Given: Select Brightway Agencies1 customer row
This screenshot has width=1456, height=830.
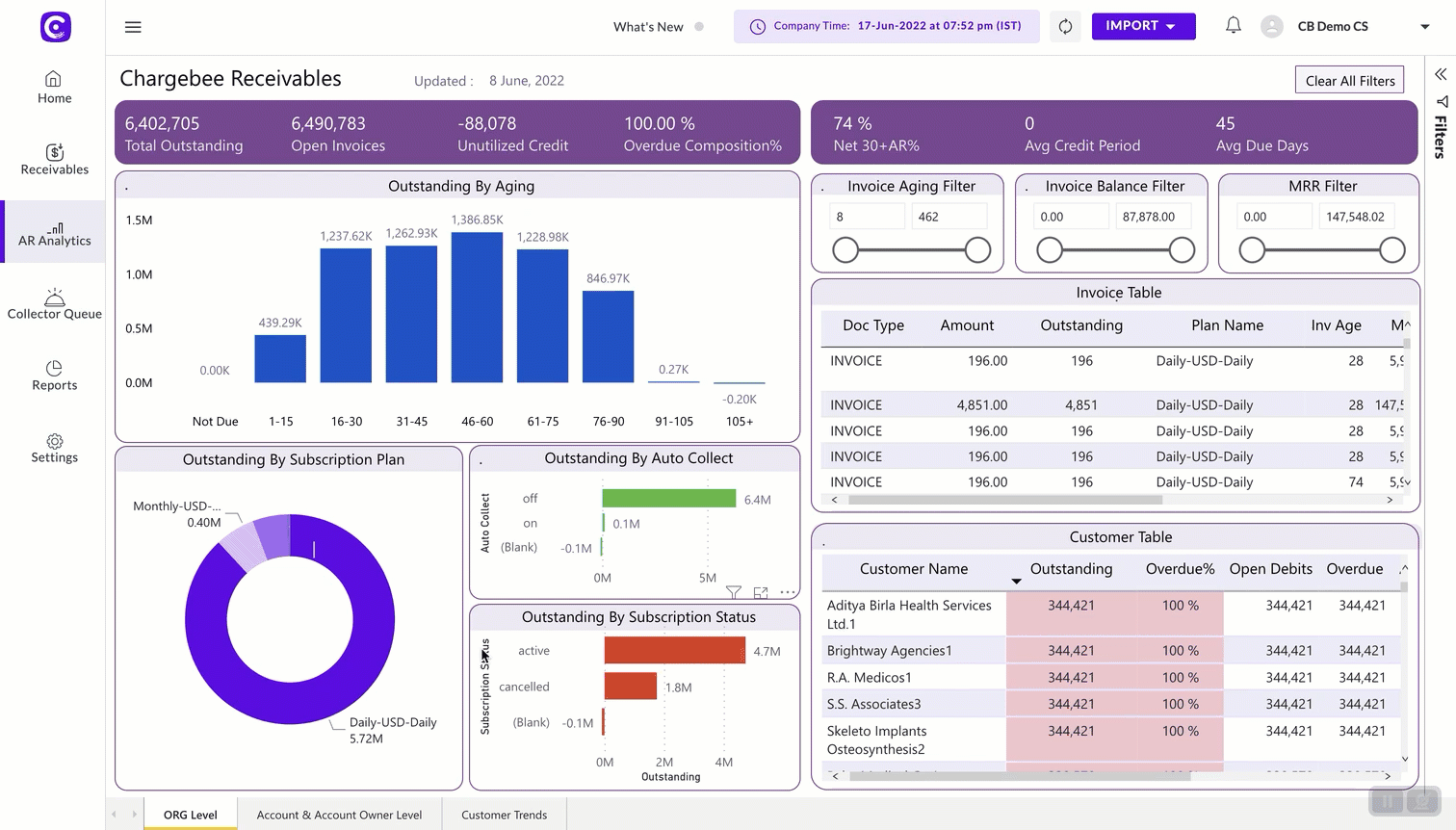Looking at the screenshot, I should tap(1111, 651).
